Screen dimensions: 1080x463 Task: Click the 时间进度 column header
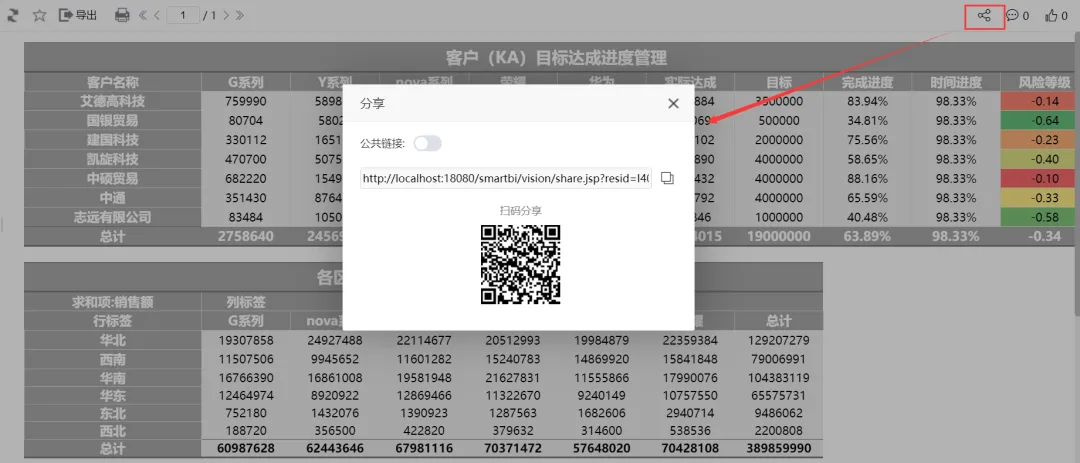(956, 82)
